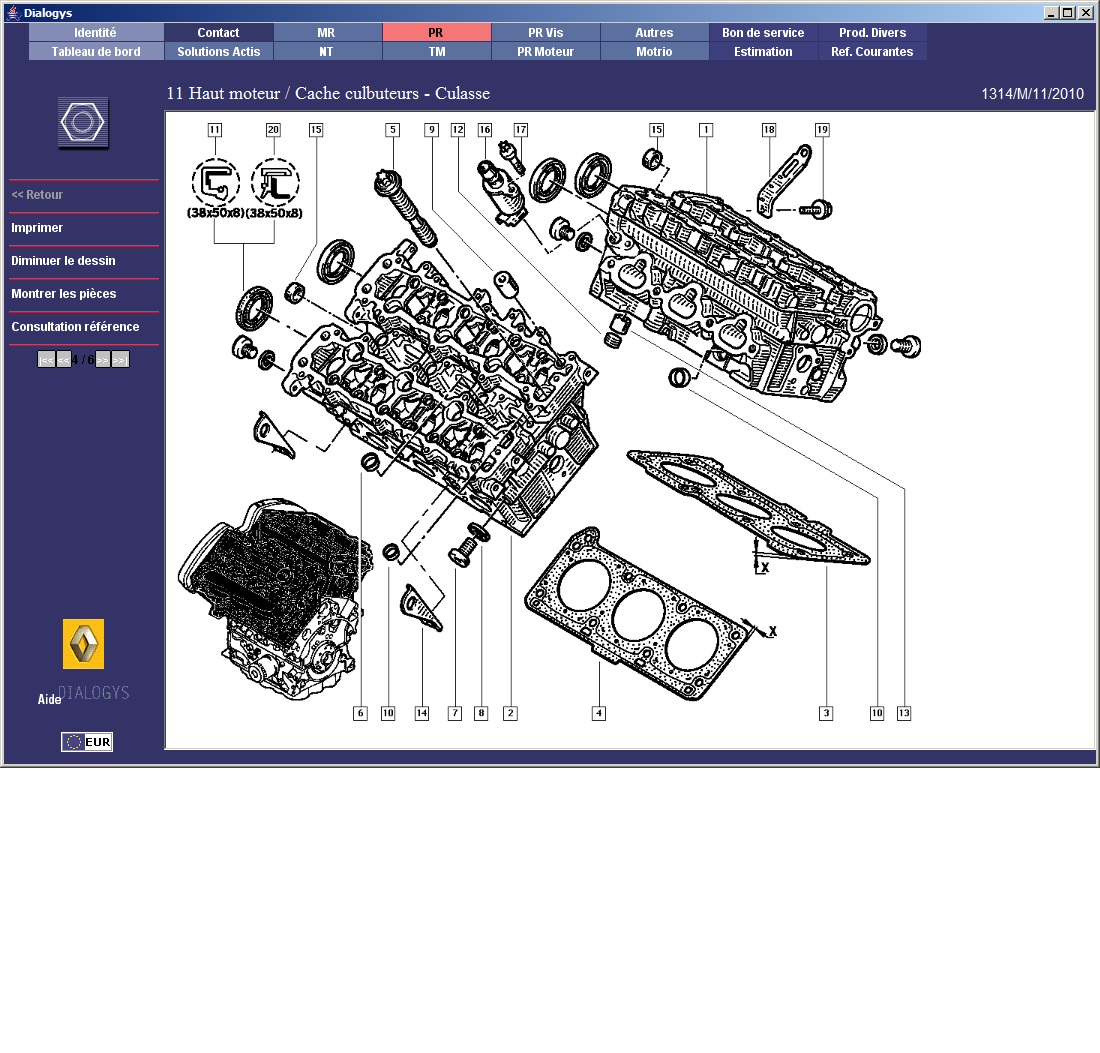
Task: Go to the previous drawing page
Action: pyautogui.click(x=63, y=360)
